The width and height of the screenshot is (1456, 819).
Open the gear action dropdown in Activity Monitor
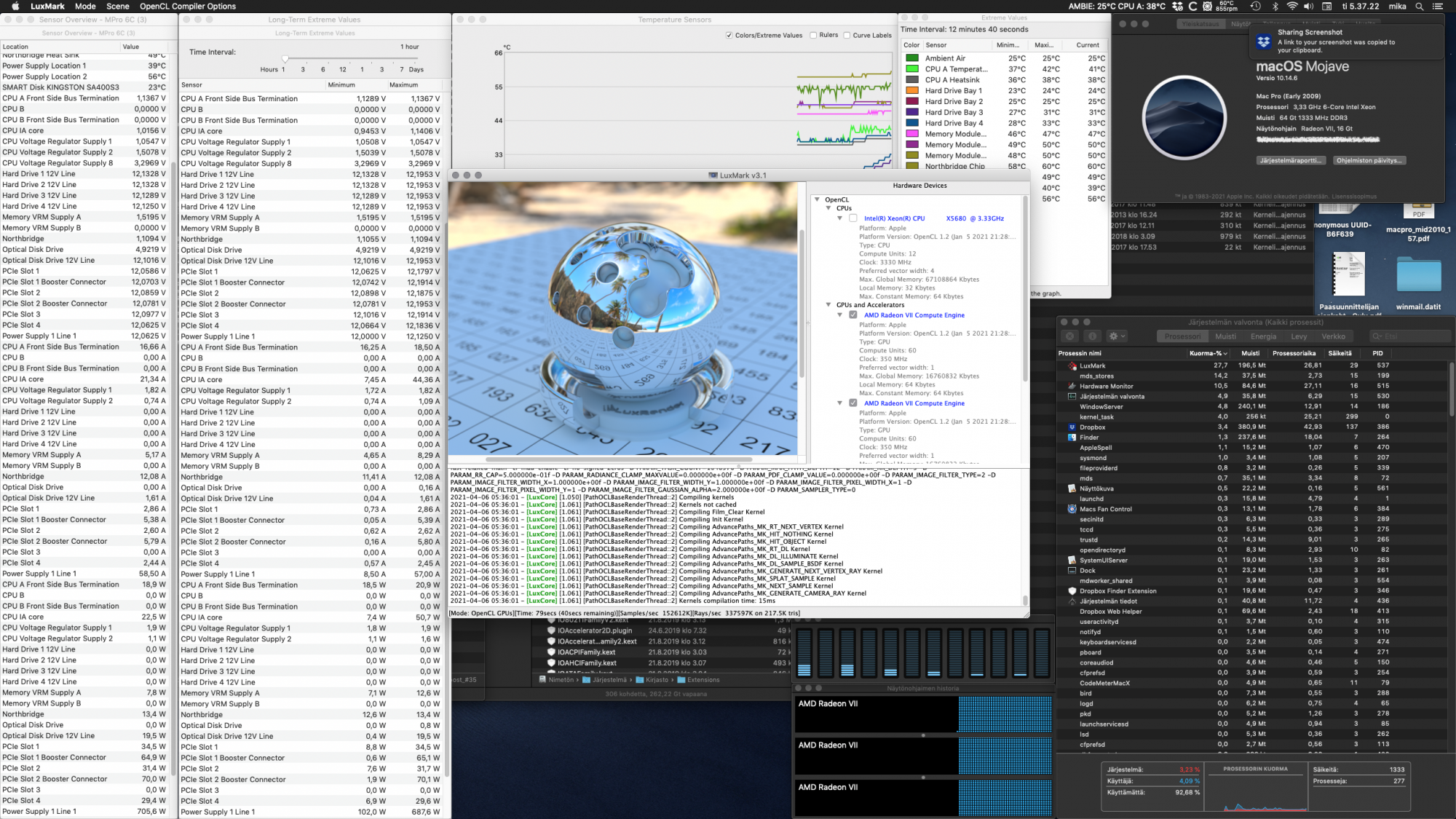[x=1117, y=336]
